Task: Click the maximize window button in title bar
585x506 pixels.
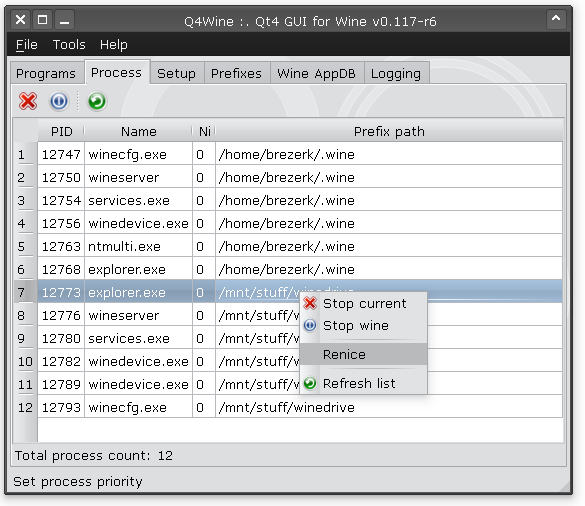Action: pos(43,19)
